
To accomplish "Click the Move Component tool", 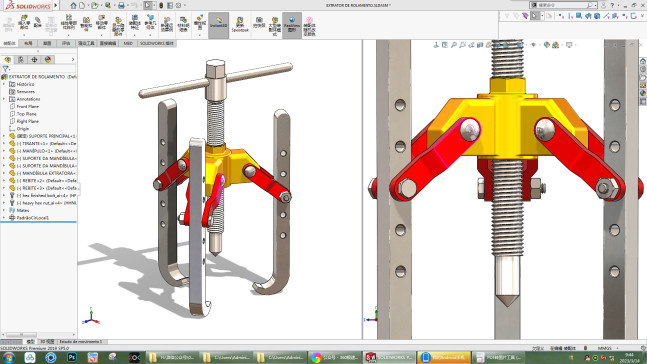I will [x=102, y=25].
